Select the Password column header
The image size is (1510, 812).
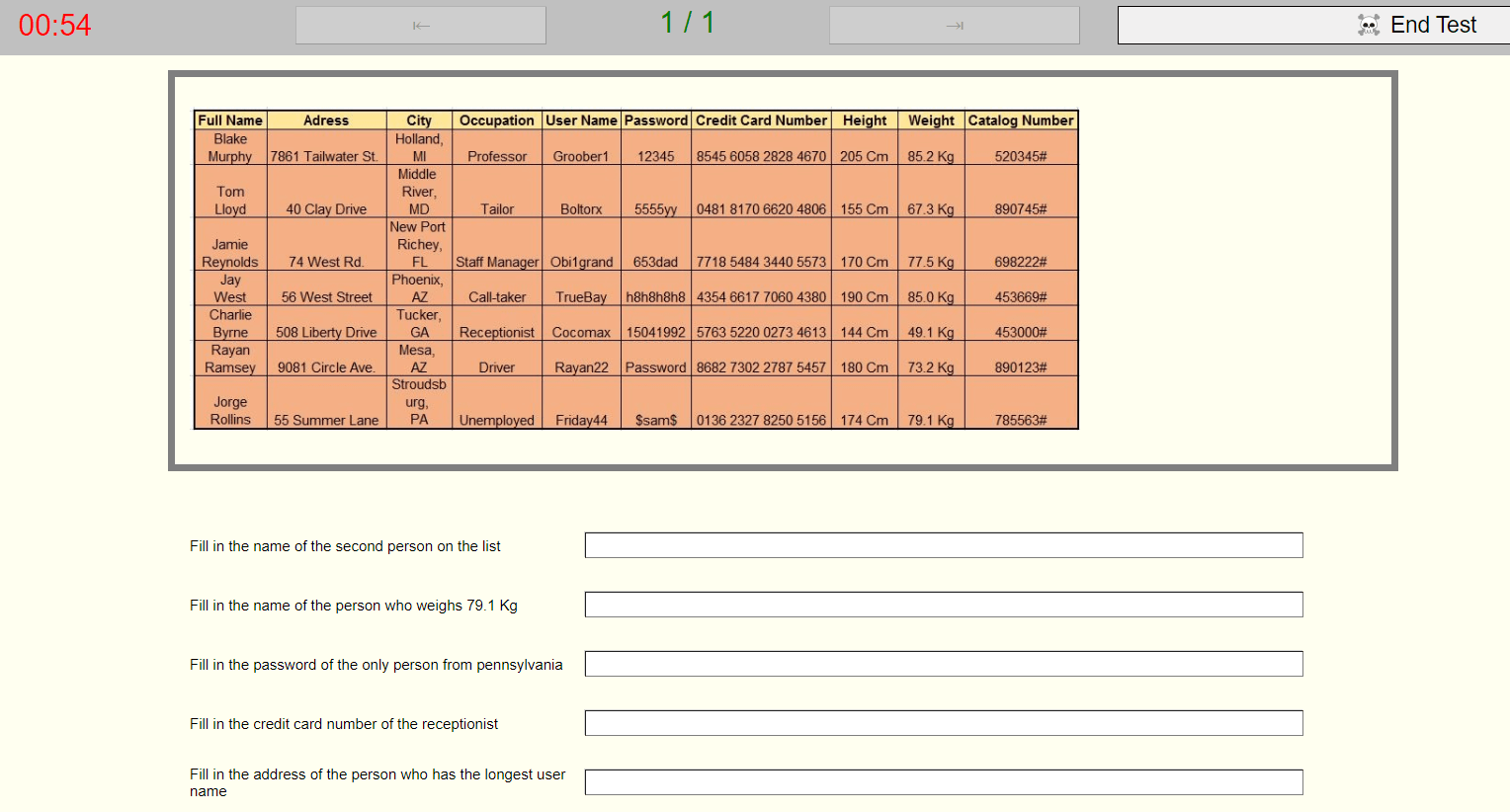(x=656, y=120)
